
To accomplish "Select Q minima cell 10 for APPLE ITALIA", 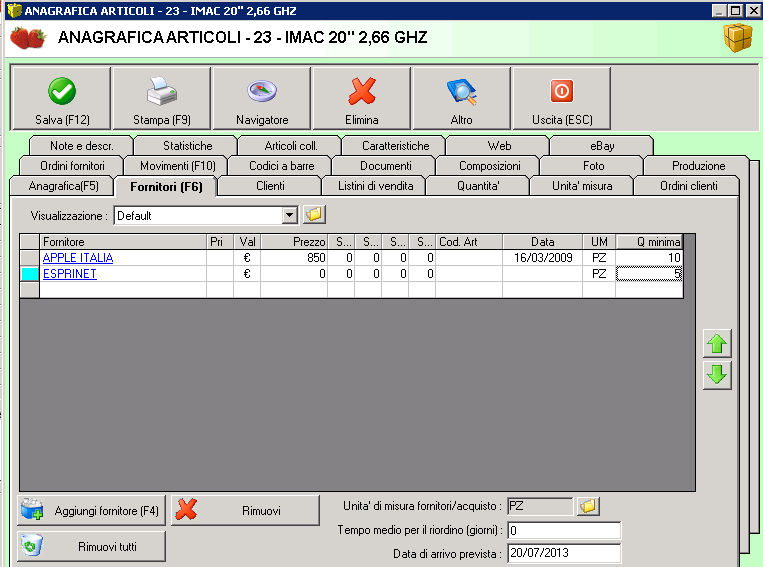I will pyautogui.click(x=650, y=257).
